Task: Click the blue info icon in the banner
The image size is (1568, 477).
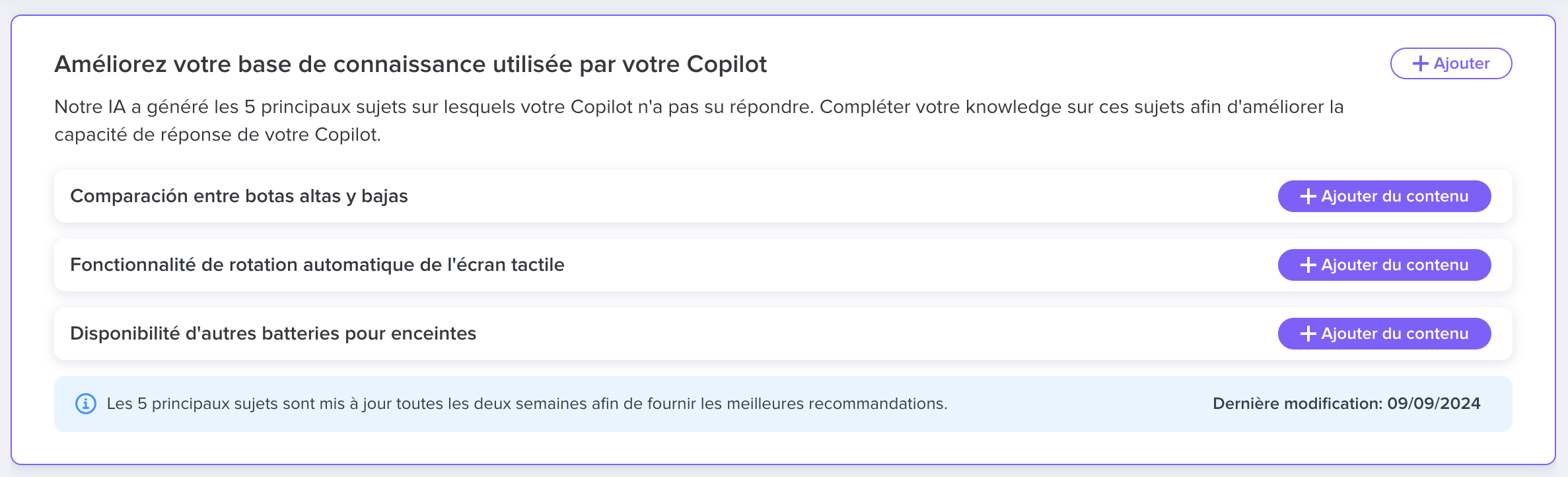Action: 86,404
